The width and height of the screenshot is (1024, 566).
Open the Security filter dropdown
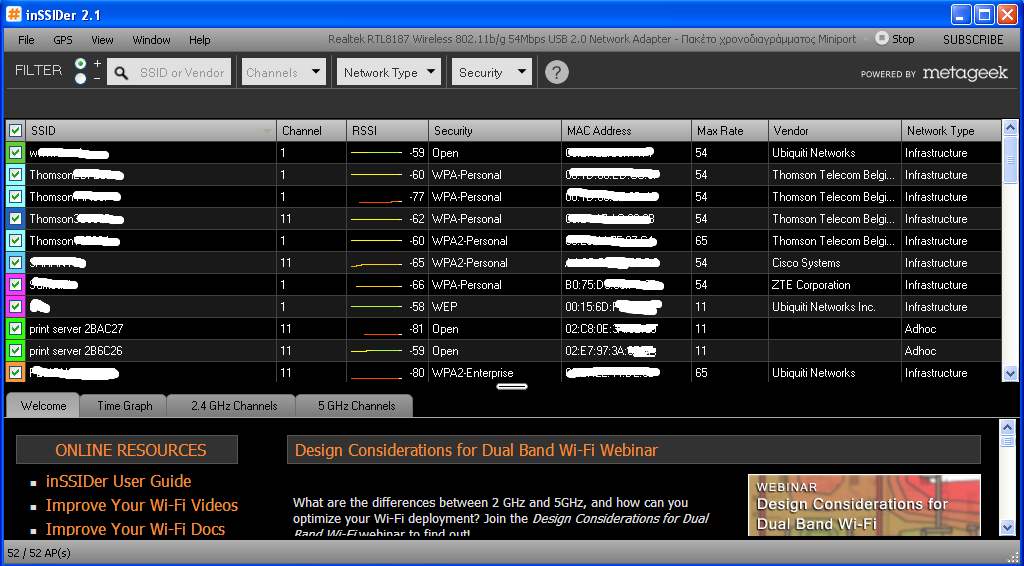[x=492, y=72]
